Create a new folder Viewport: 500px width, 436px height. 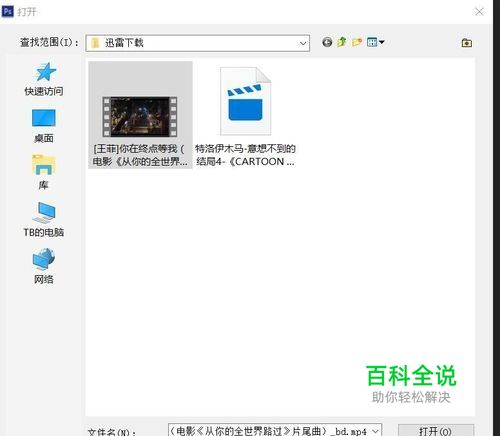tap(357, 42)
